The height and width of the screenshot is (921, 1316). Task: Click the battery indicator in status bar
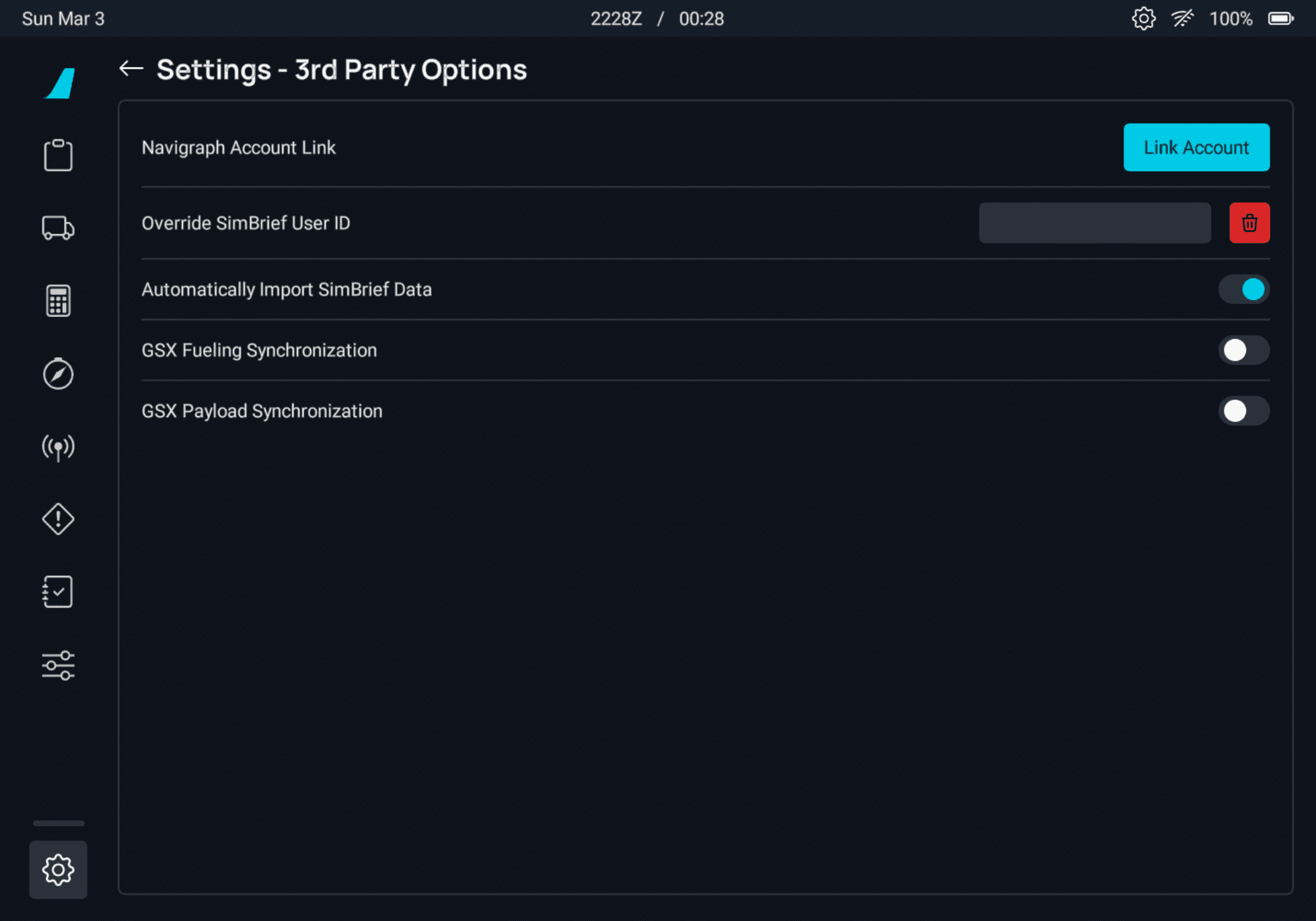coord(1280,18)
